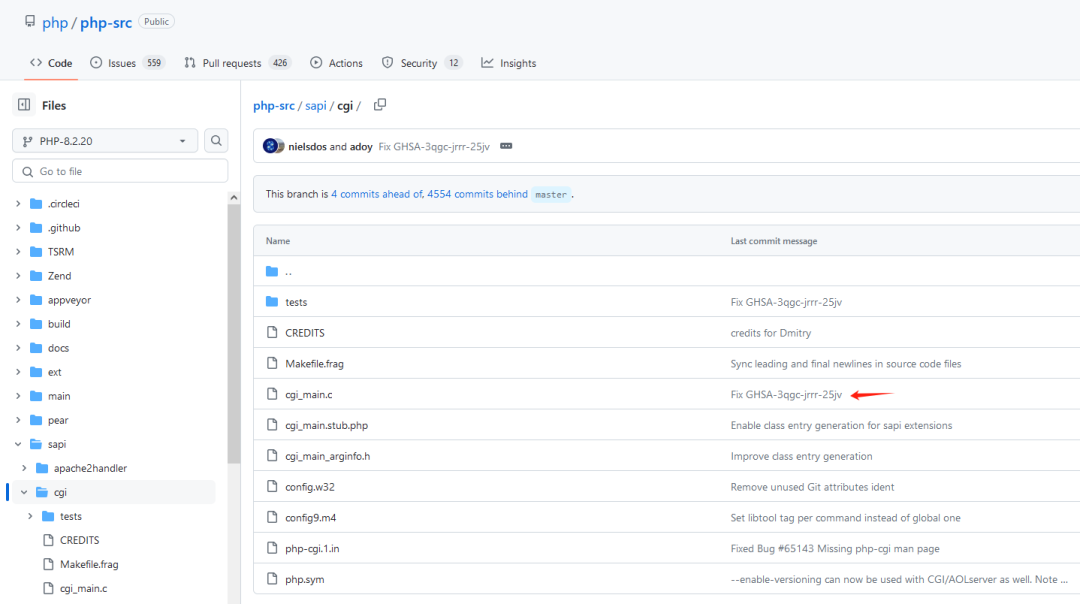1080x604 pixels.
Task: Open the Security tab
Action: [422, 63]
